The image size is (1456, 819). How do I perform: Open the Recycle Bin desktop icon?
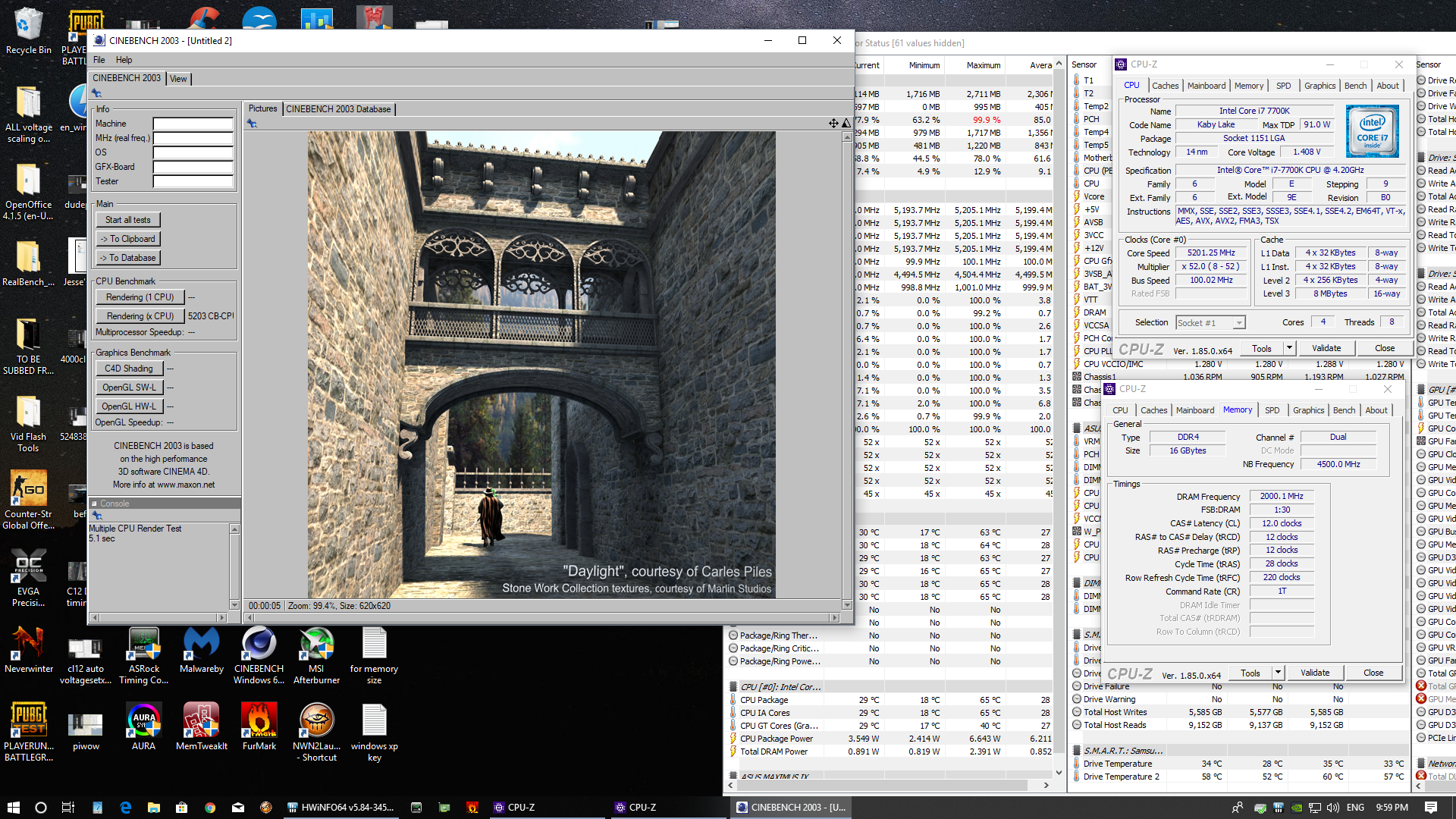(x=28, y=31)
